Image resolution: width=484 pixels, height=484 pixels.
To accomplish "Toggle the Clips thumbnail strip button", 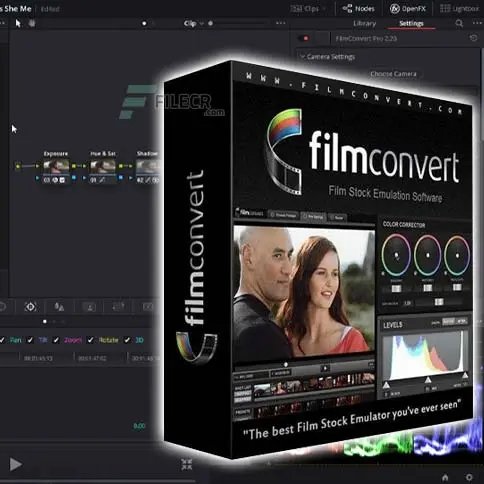I will pyautogui.click(x=305, y=9).
